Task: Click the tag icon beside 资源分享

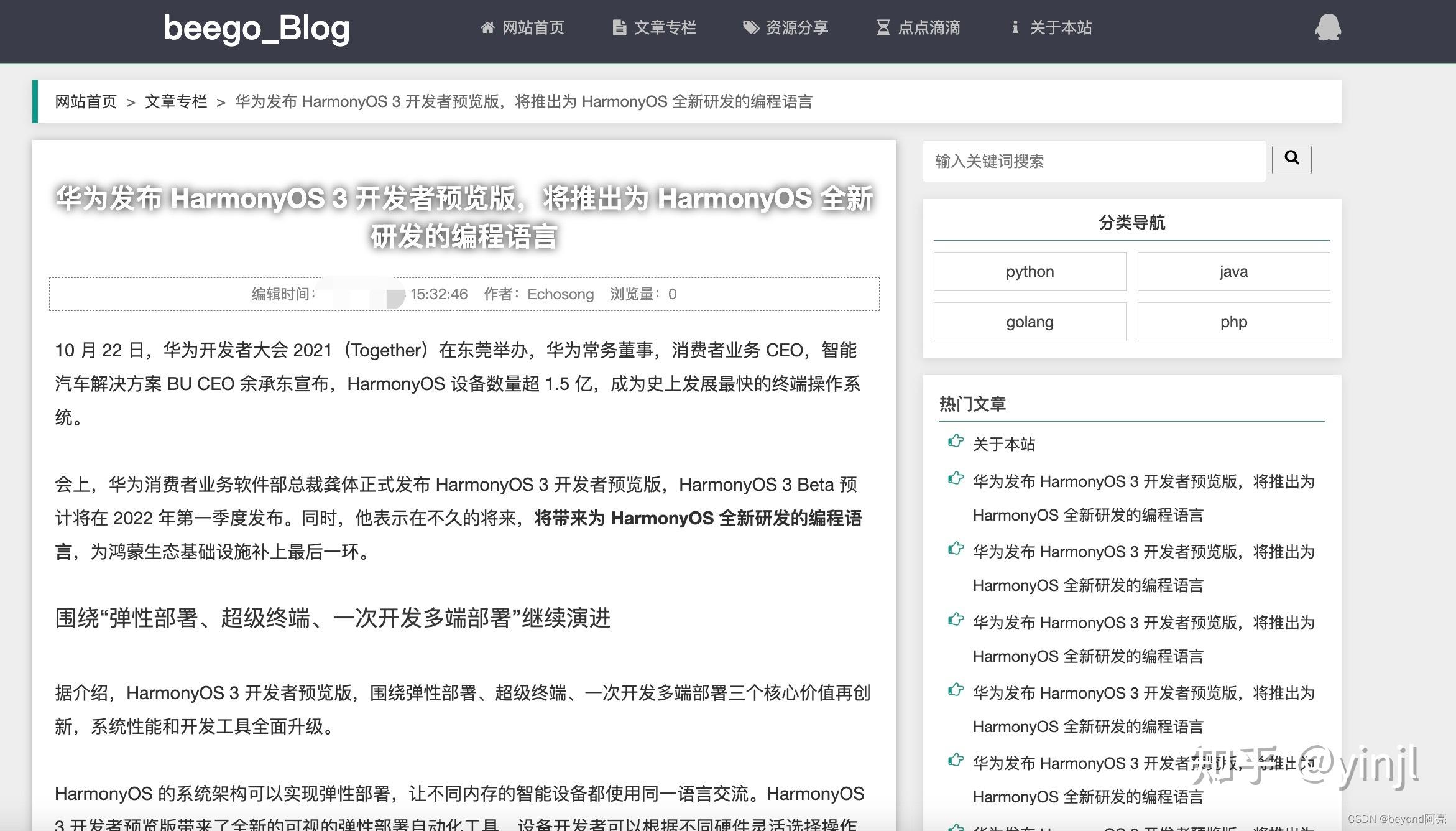Action: tap(750, 27)
